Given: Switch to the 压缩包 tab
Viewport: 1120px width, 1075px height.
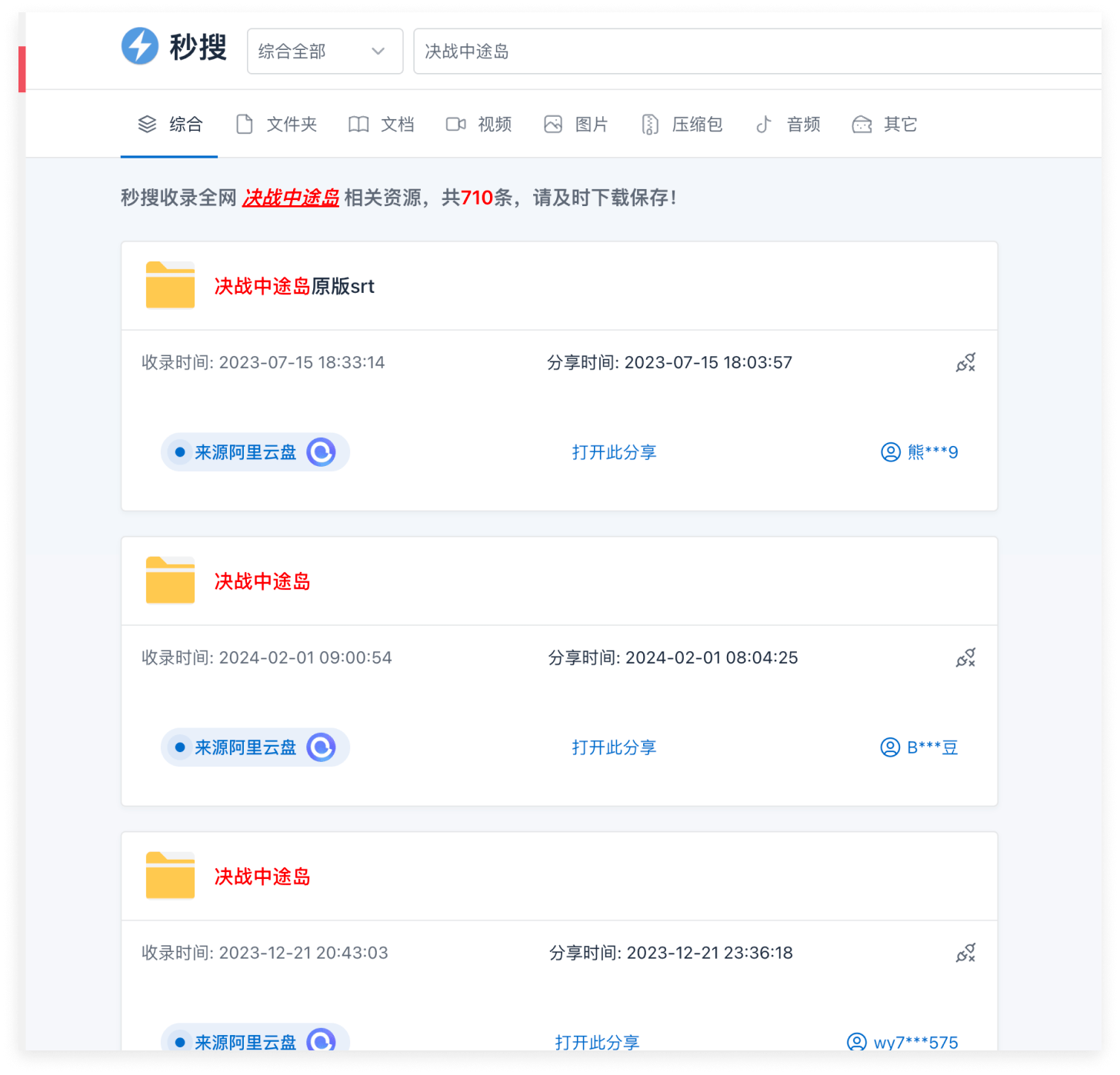Looking at the screenshot, I should click(x=682, y=125).
